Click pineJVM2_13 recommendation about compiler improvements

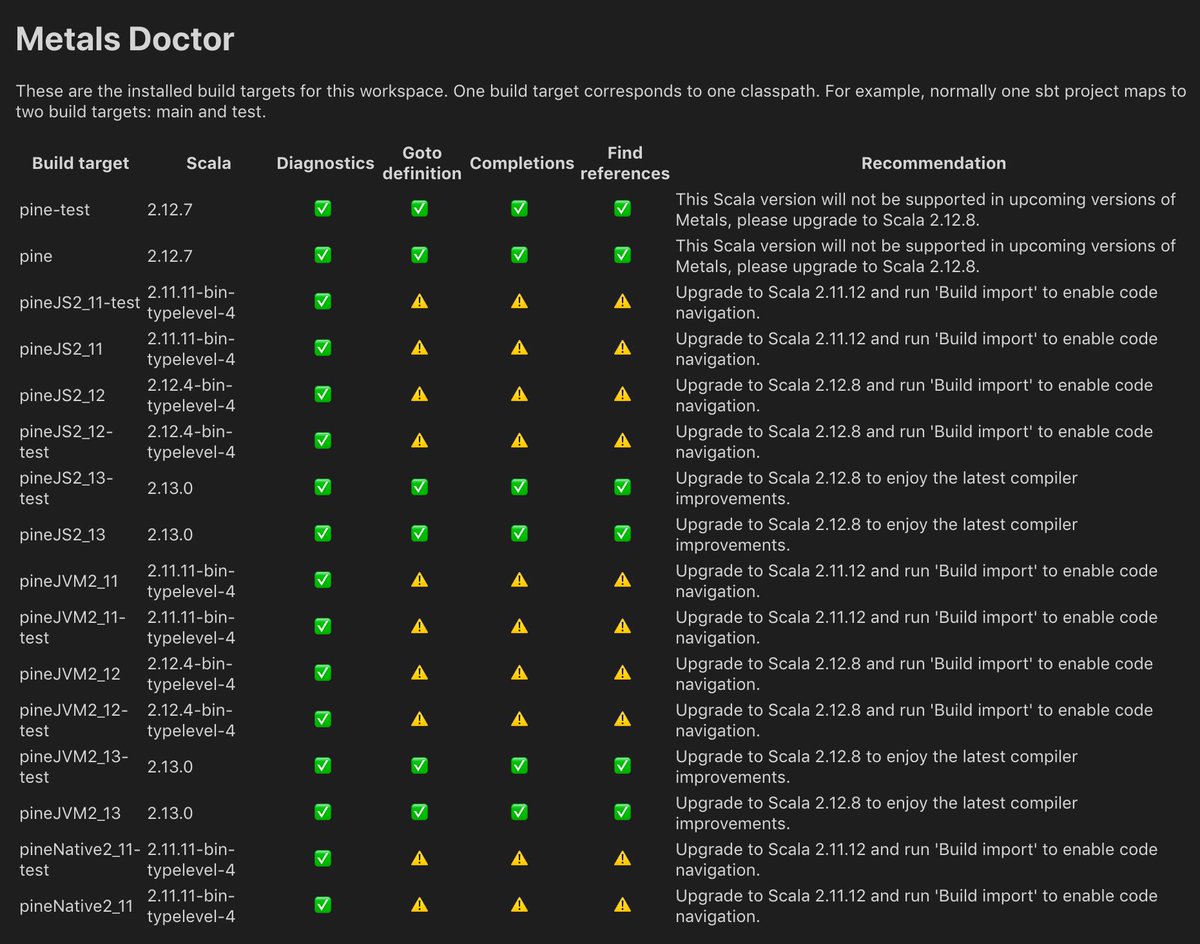(x=876, y=813)
